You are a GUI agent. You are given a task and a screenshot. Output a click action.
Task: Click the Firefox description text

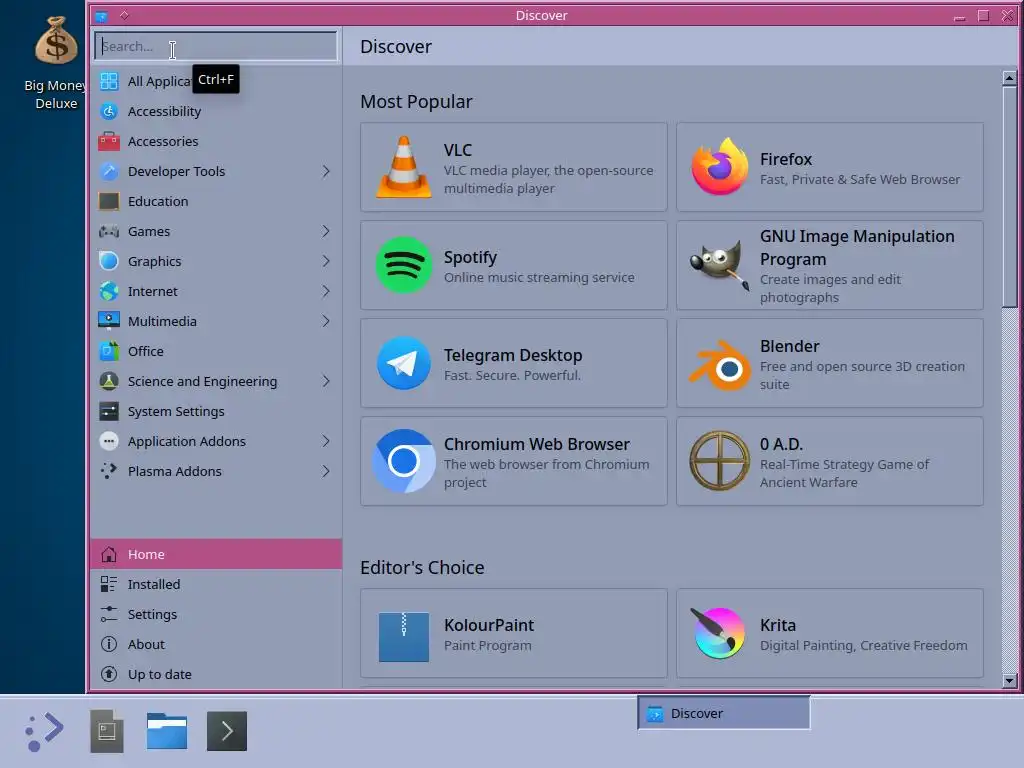pyautogui.click(x=859, y=180)
